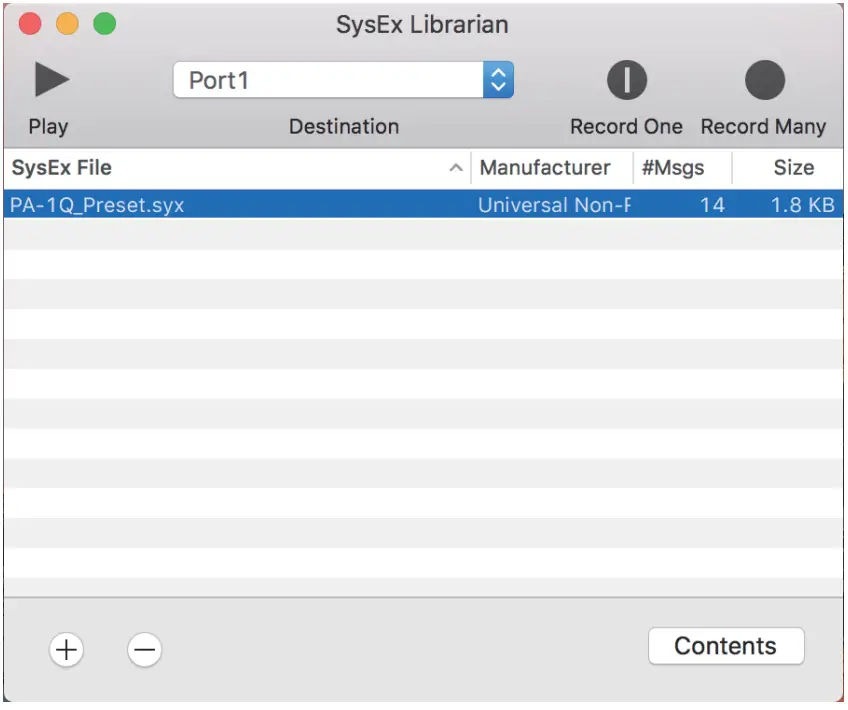Add a SysEx file with plus button
The width and height of the screenshot is (848, 710).
[66, 650]
